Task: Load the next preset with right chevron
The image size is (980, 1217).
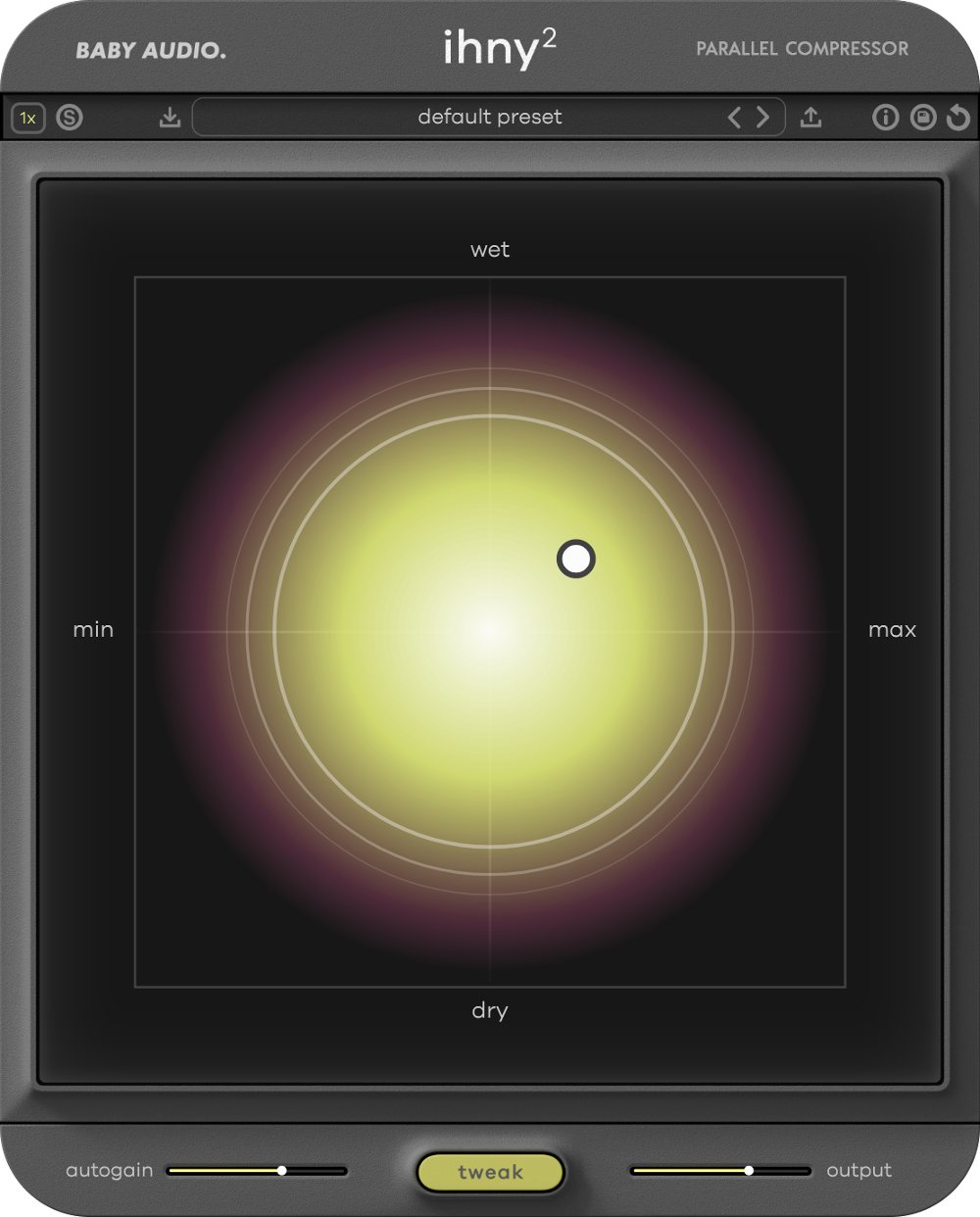Action: click(763, 117)
